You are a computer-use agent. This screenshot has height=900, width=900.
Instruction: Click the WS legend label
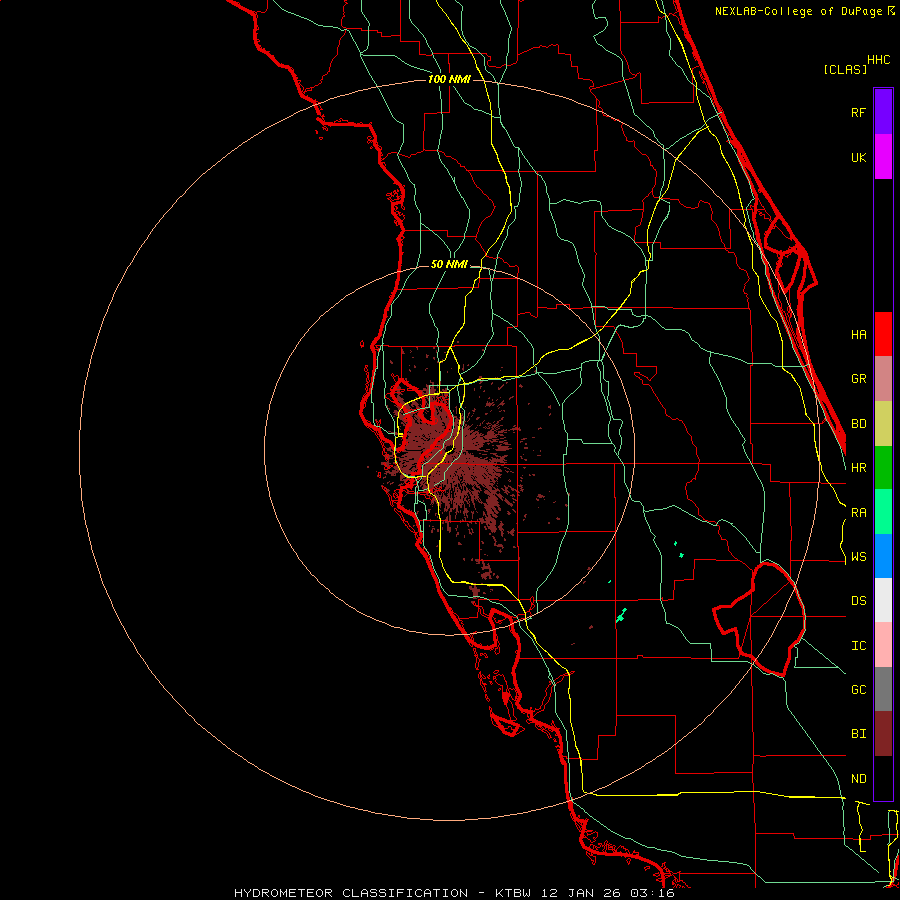859,557
